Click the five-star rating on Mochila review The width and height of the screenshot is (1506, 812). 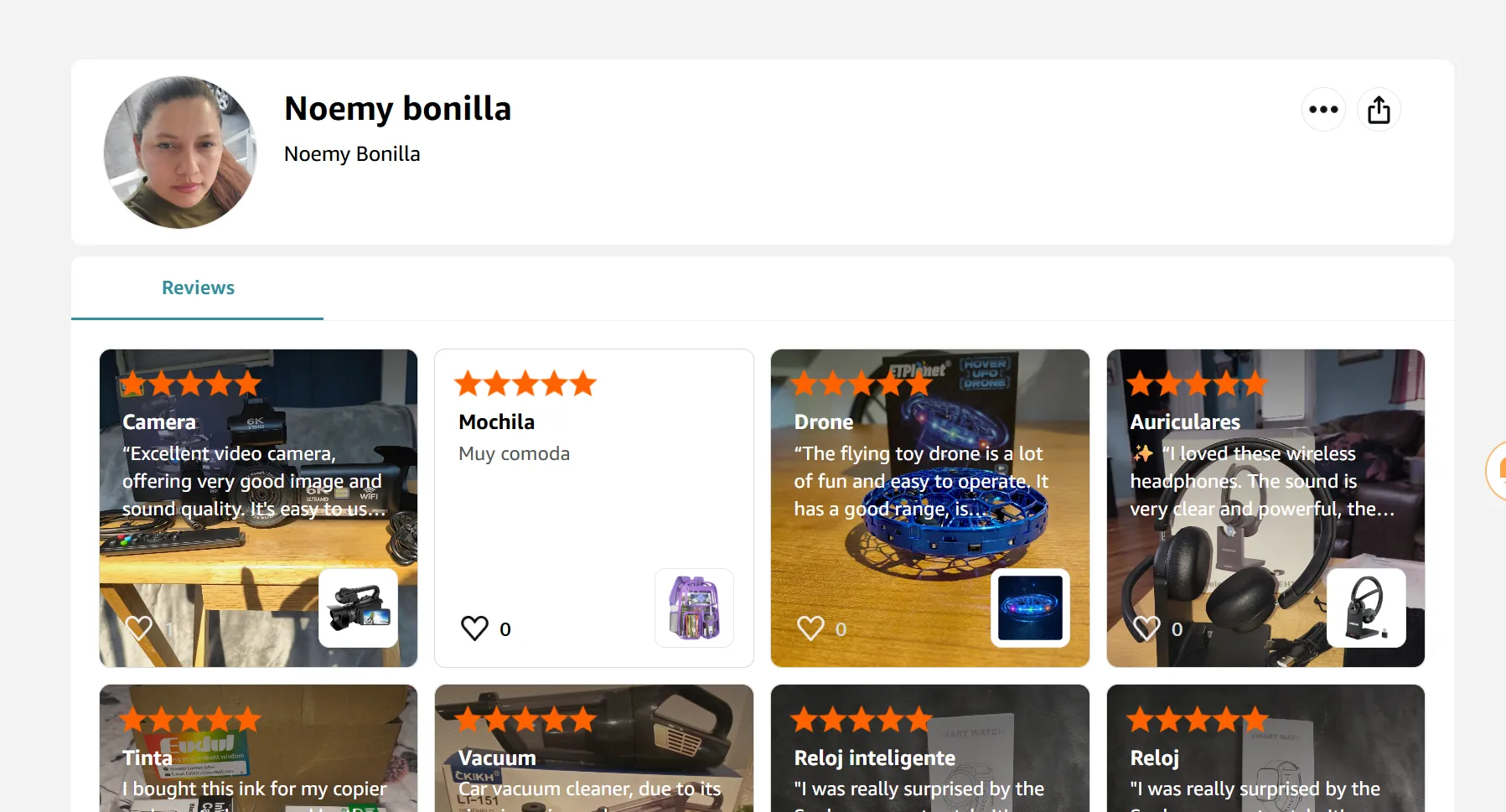(525, 384)
